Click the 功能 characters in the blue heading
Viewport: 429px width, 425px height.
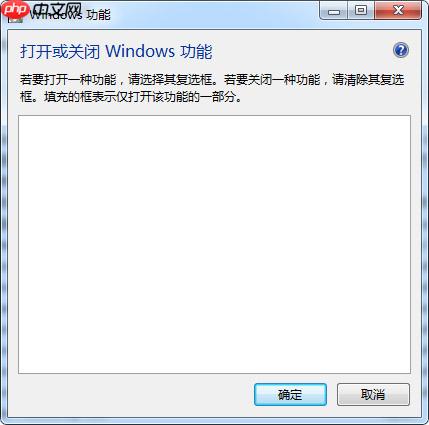[196, 52]
